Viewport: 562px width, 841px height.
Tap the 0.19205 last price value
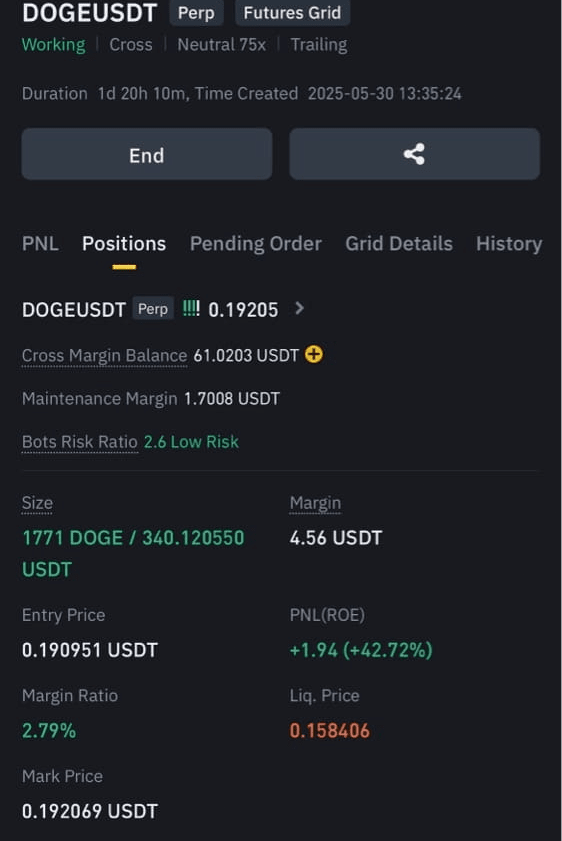click(x=243, y=309)
